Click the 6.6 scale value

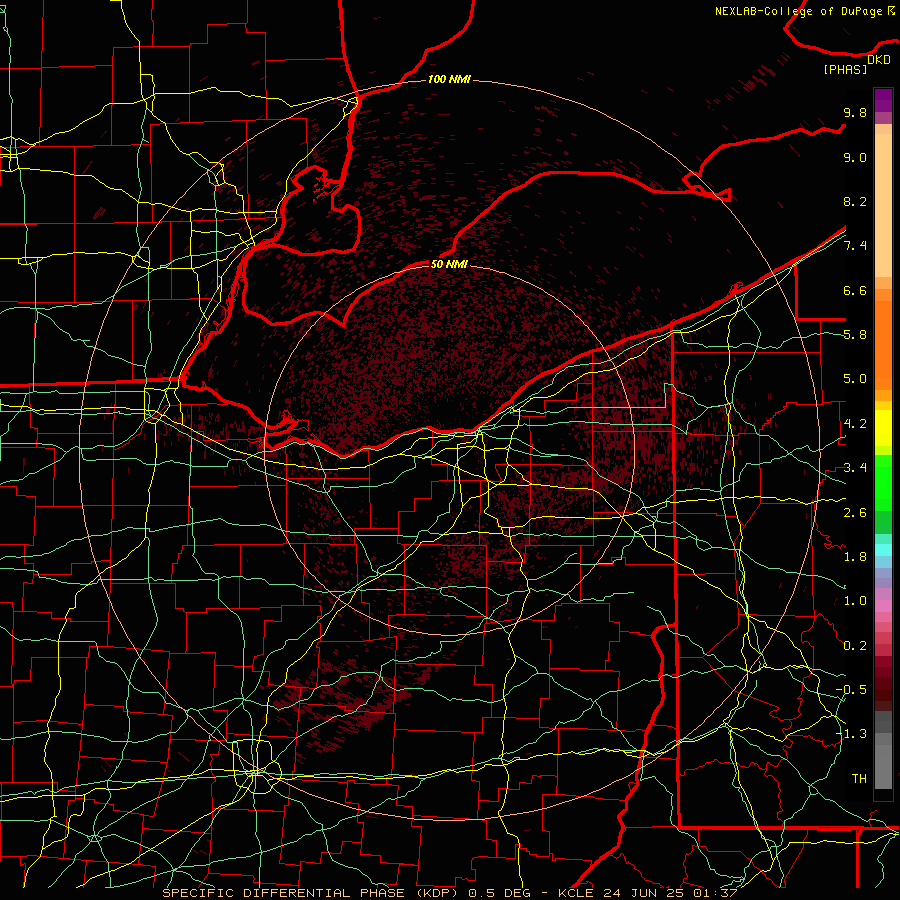(x=855, y=290)
